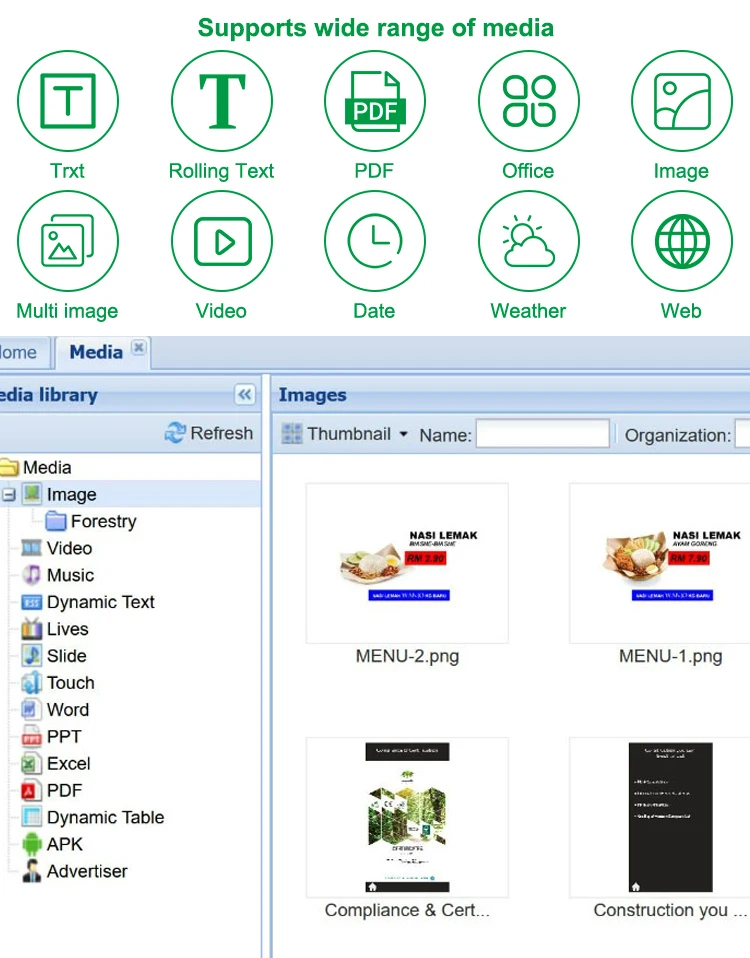This screenshot has width=750, height=958.
Task: Click the Compliance & Cert... caption
Action: 407,910
